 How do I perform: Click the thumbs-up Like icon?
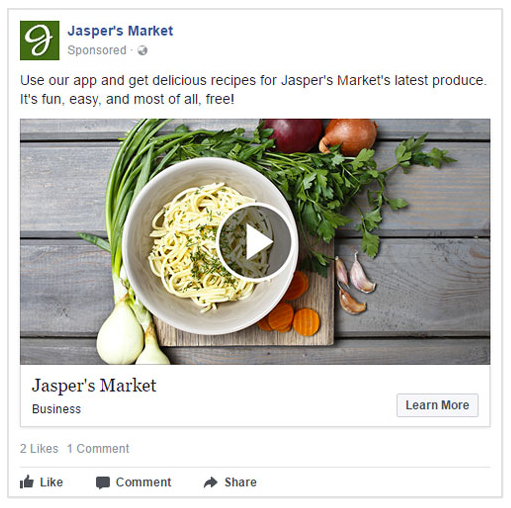tap(27, 482)
